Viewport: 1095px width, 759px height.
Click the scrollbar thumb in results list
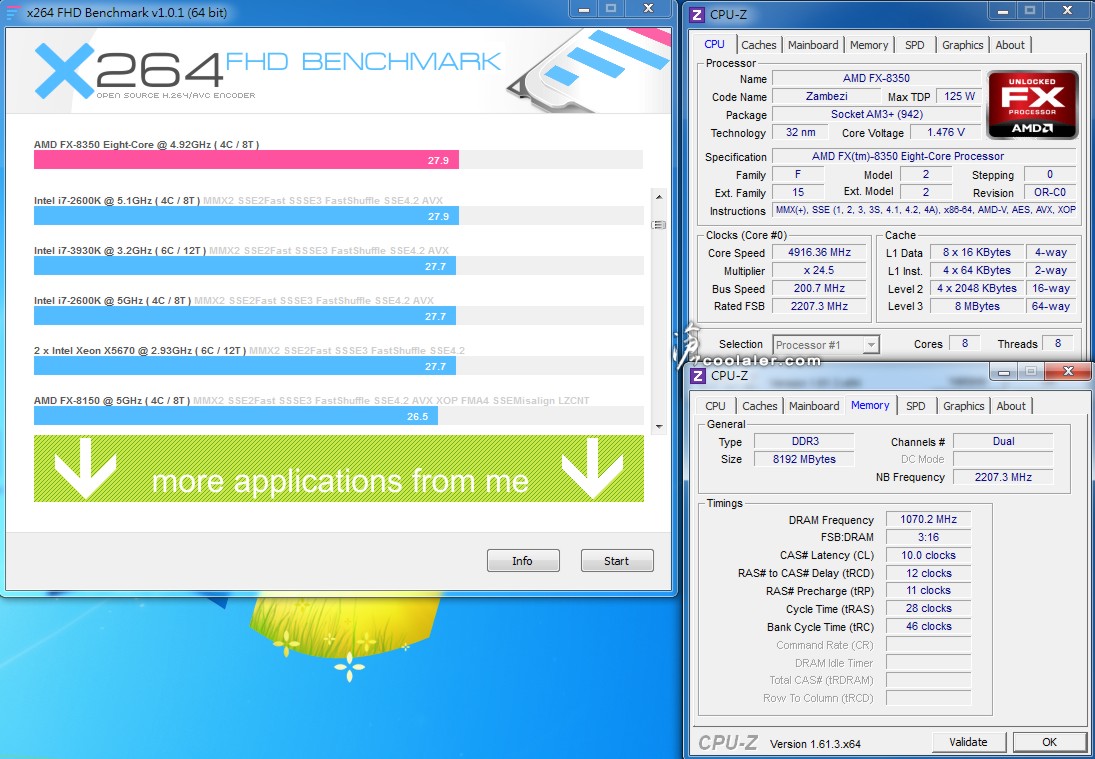pyautogui.click(x=659, y=225)
